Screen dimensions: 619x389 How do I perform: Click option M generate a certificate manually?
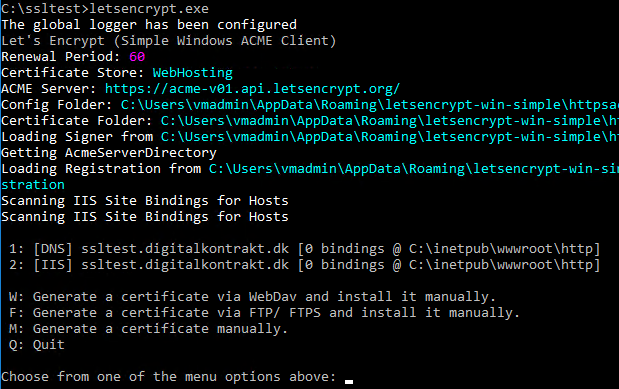click(x=148, y=329)
